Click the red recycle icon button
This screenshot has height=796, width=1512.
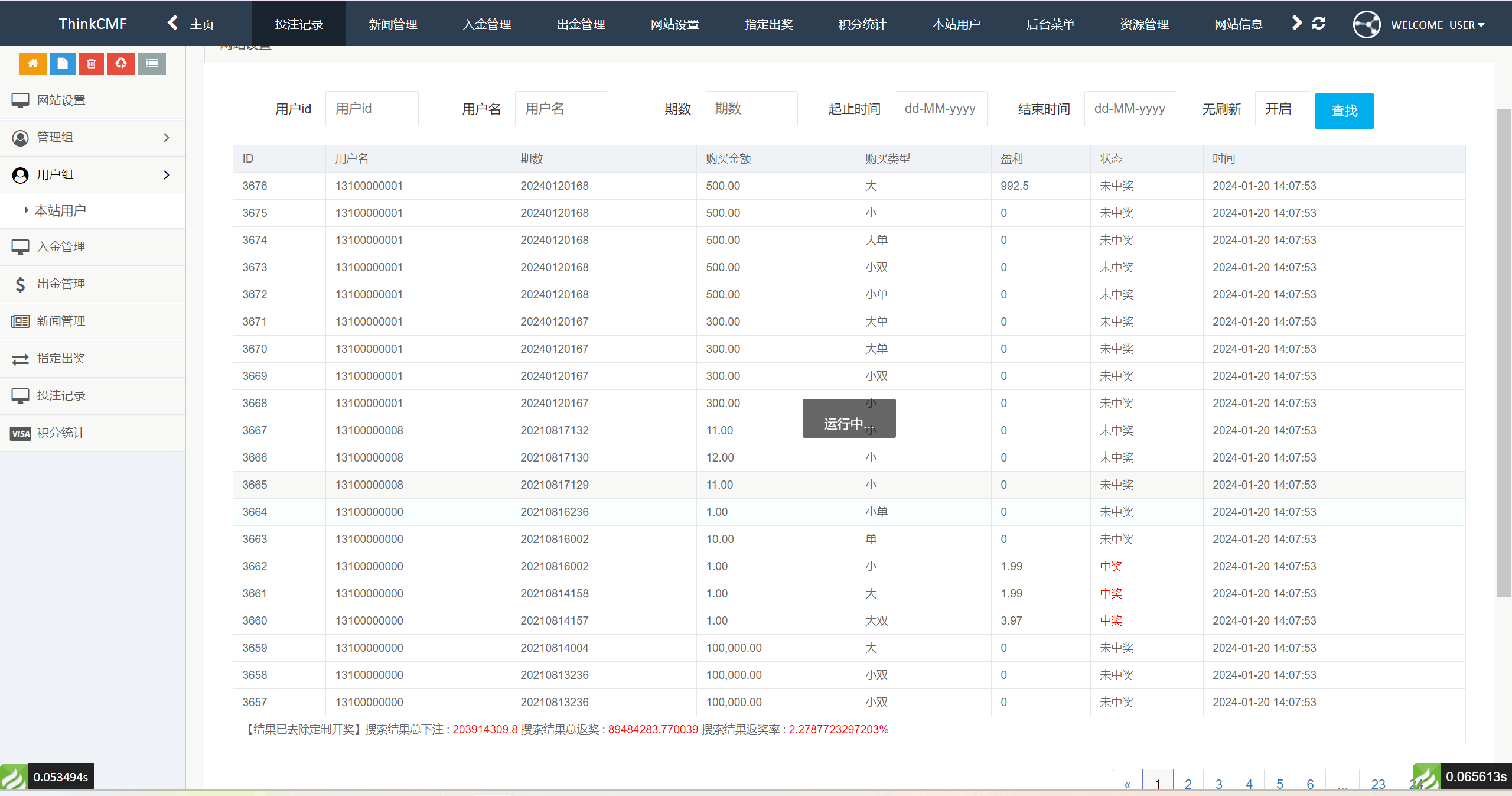tap(121, 64)
